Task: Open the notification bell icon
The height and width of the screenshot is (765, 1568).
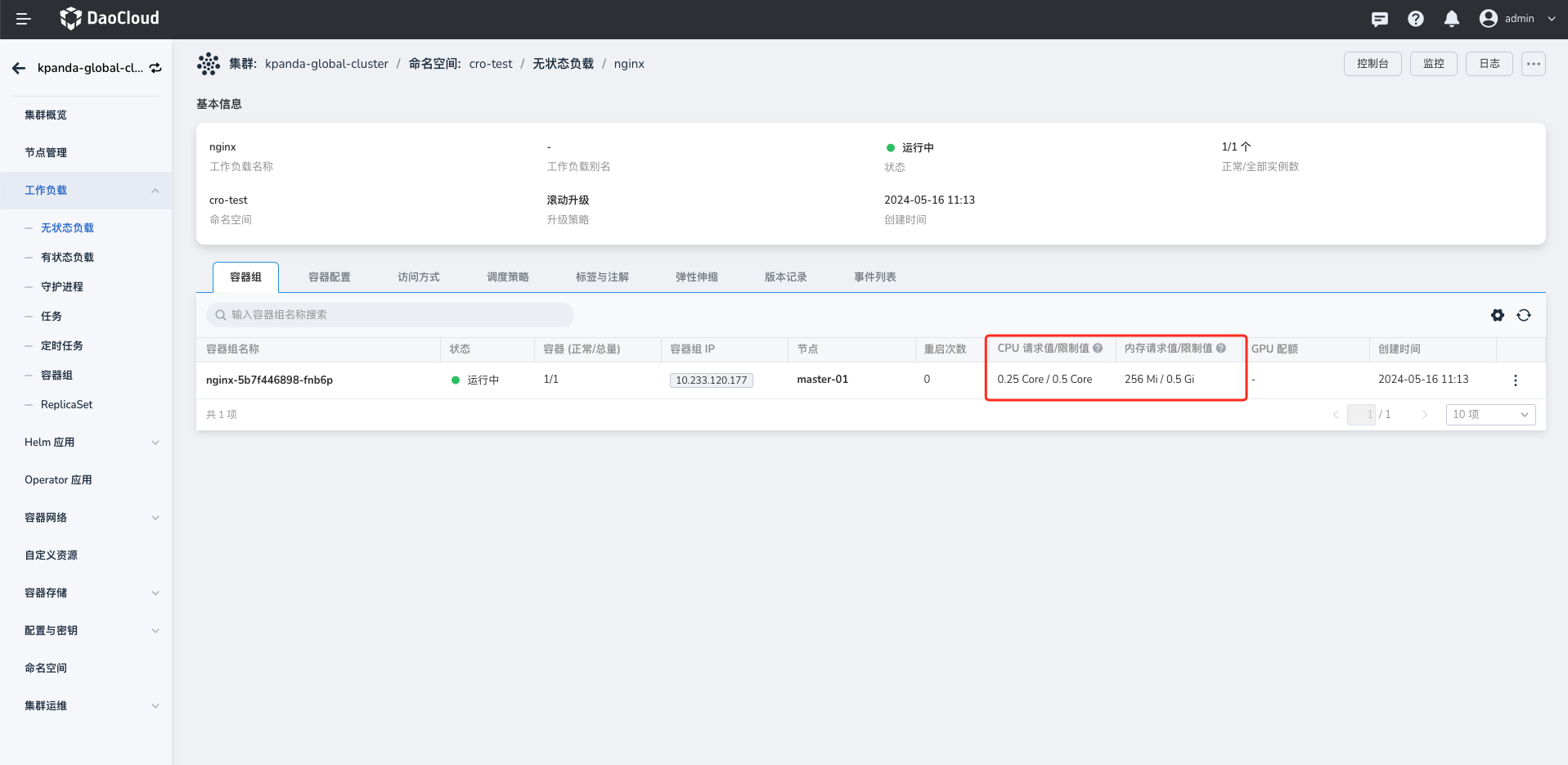Action: click(1452, 18)
